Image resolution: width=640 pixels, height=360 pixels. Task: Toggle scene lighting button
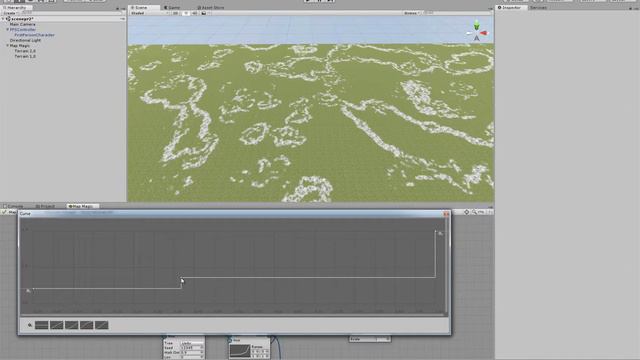(186, 13)
